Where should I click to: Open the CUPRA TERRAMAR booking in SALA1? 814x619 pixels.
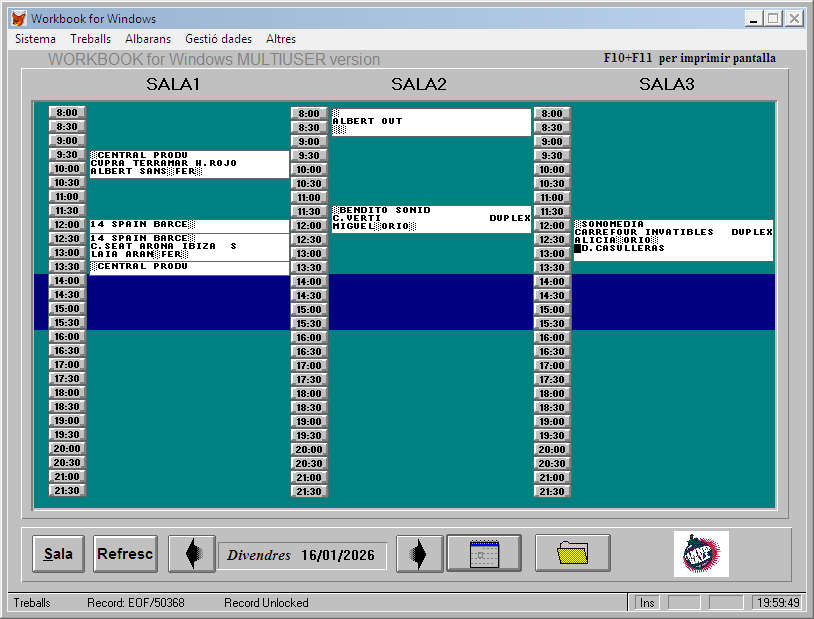[188, 164]
